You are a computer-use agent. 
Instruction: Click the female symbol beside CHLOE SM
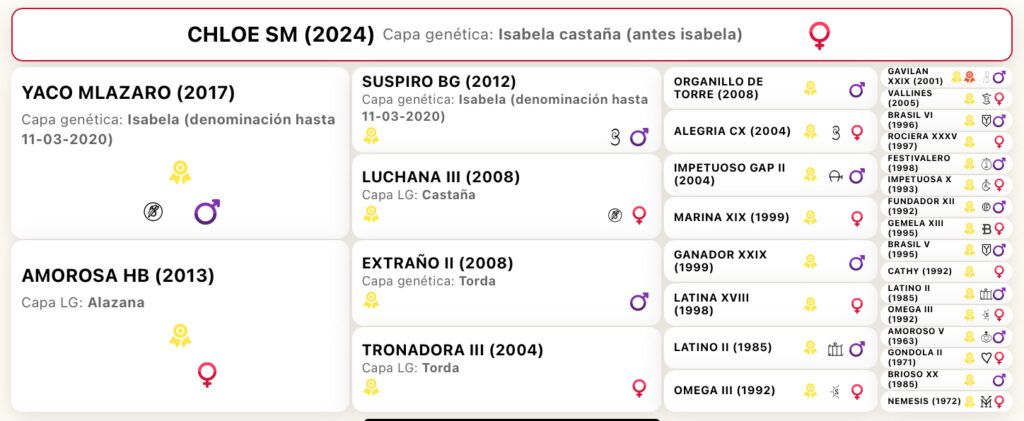point(819,35)
